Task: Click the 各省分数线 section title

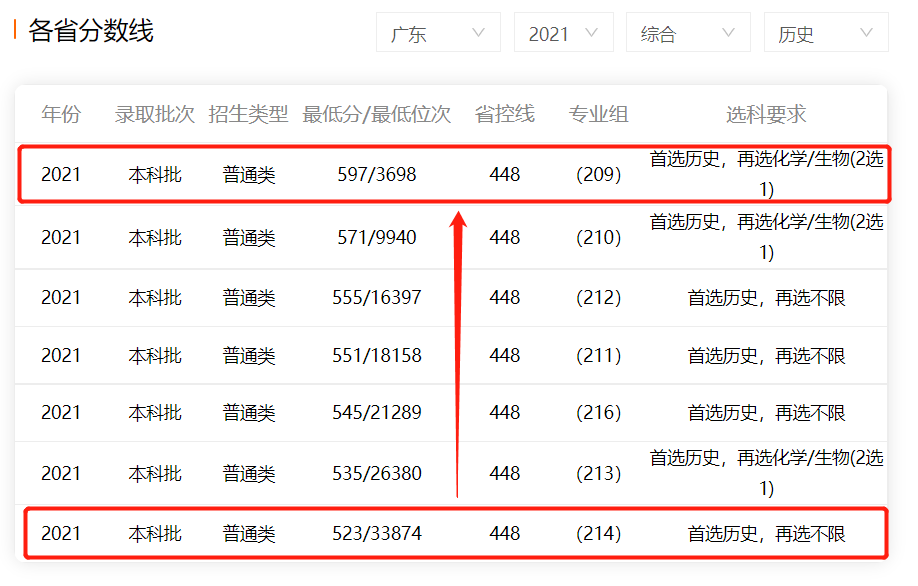Action: (91, 31)
